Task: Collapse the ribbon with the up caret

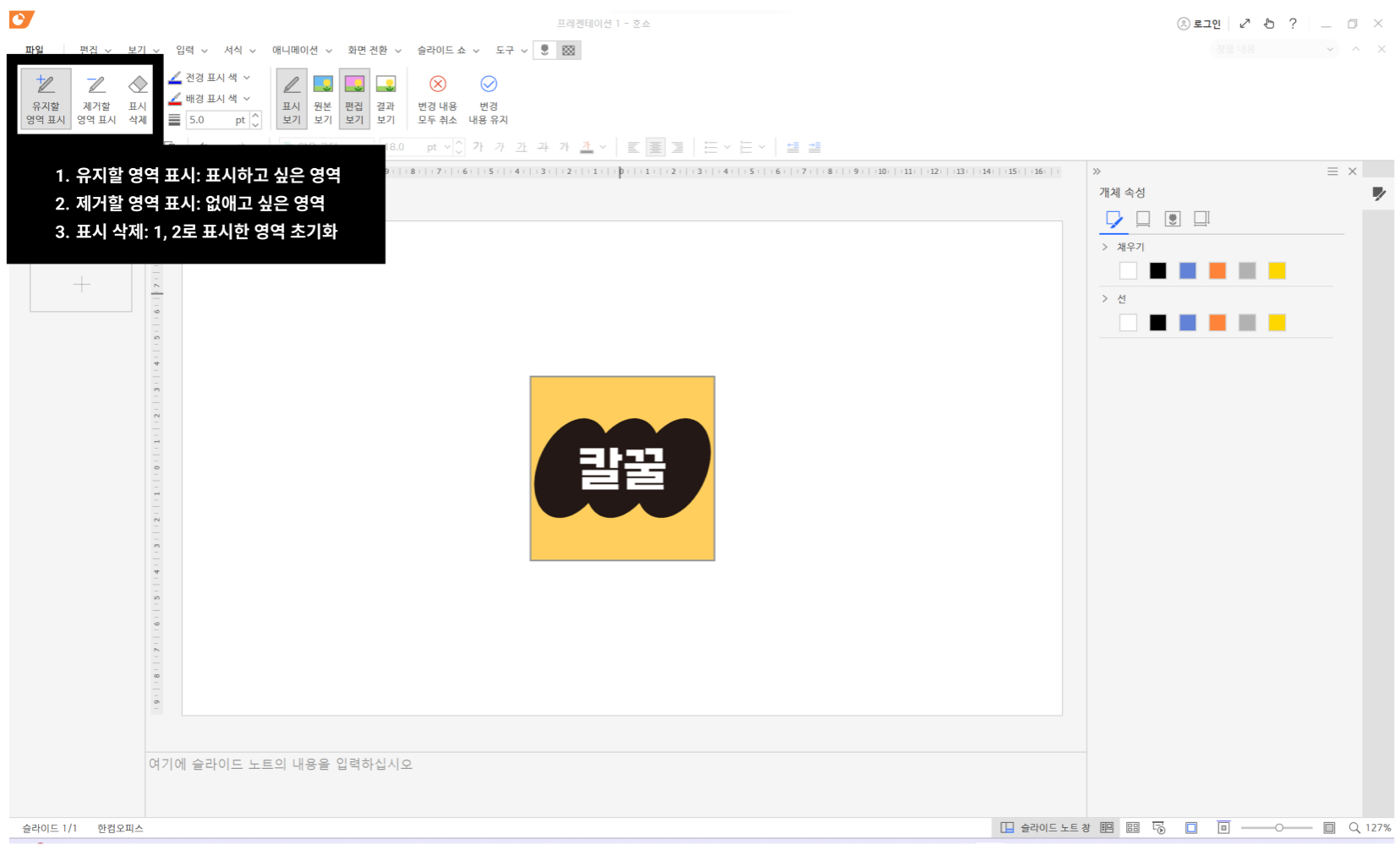Action: [x=1356, y=49]
